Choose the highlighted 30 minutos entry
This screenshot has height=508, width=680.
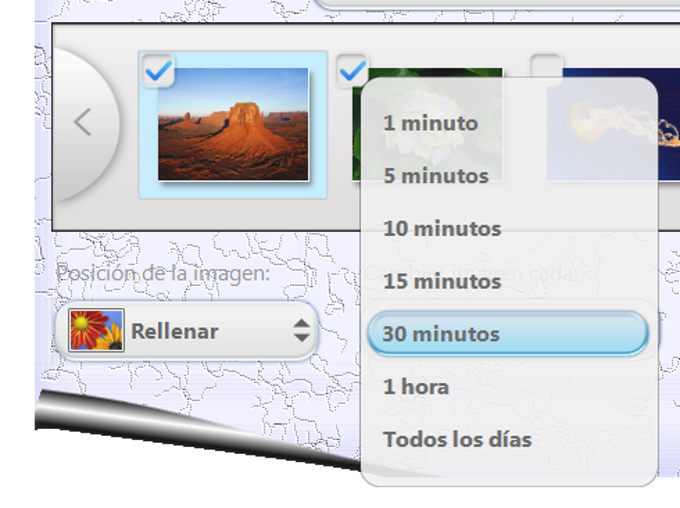508,334
